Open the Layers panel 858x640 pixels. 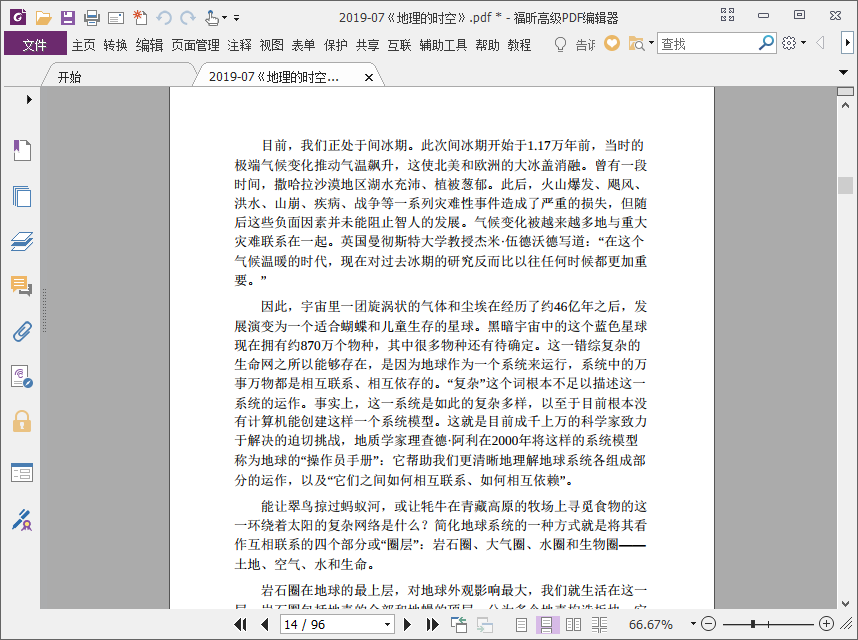(x=22, y=241)
